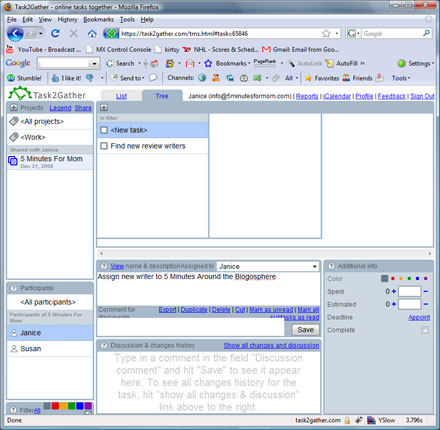Filter tasks by the purple color swatch

point(88,406)
